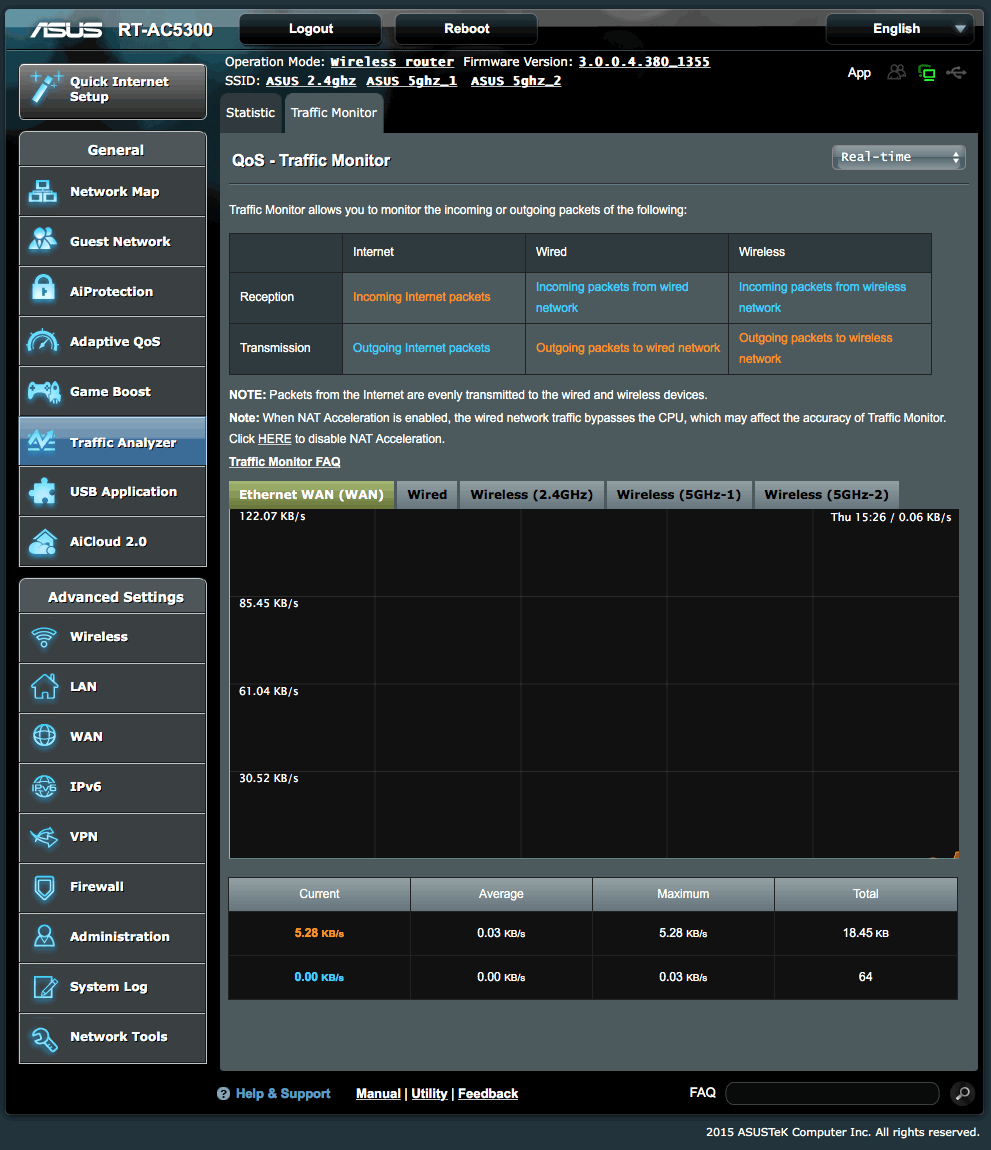Open the Traffic Monitor FAQ link
The height and width of the screenshot is (1150, 991).
(284, 461)
